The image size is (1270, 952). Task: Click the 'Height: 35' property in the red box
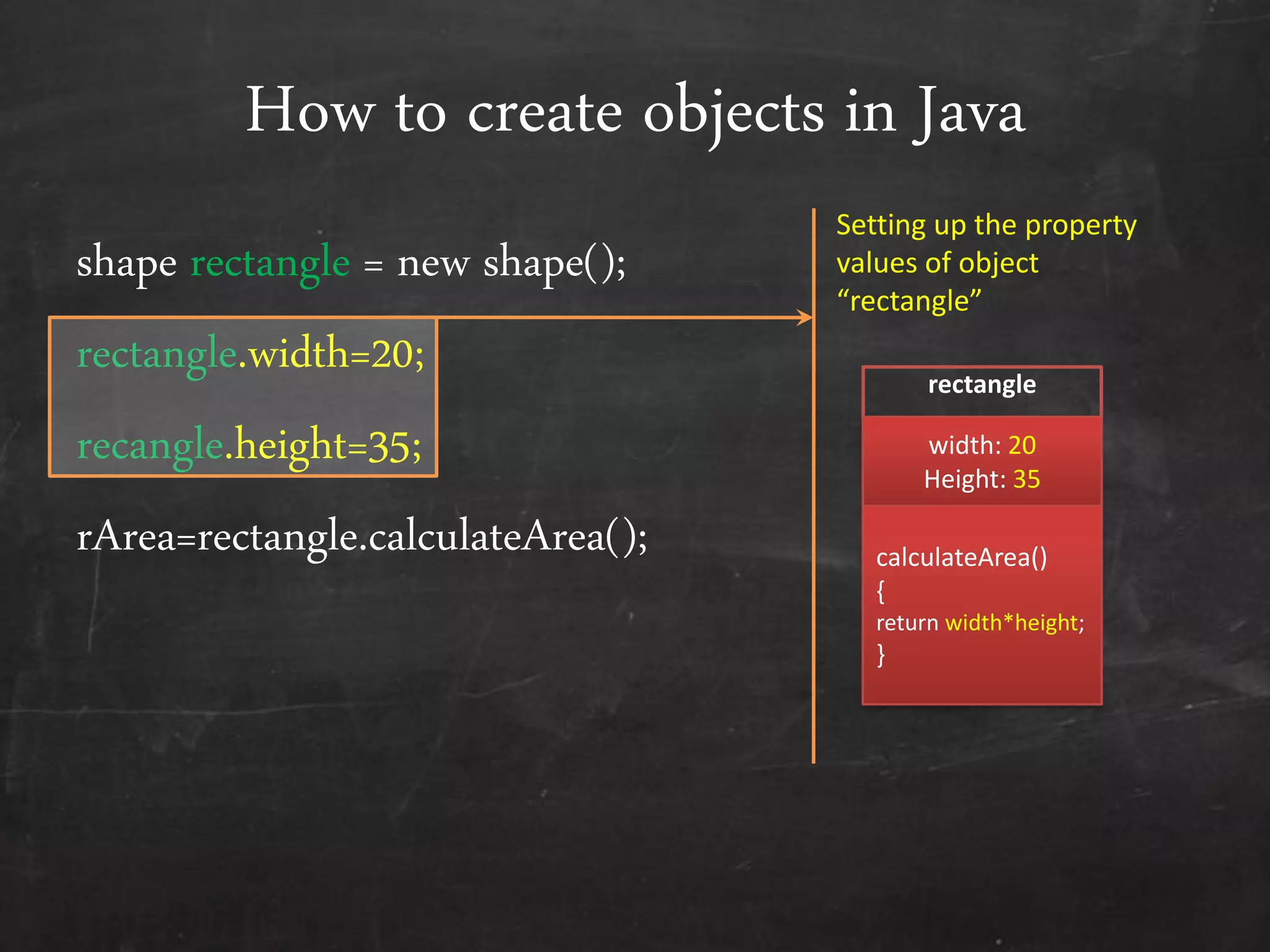(x=982, y=479)
